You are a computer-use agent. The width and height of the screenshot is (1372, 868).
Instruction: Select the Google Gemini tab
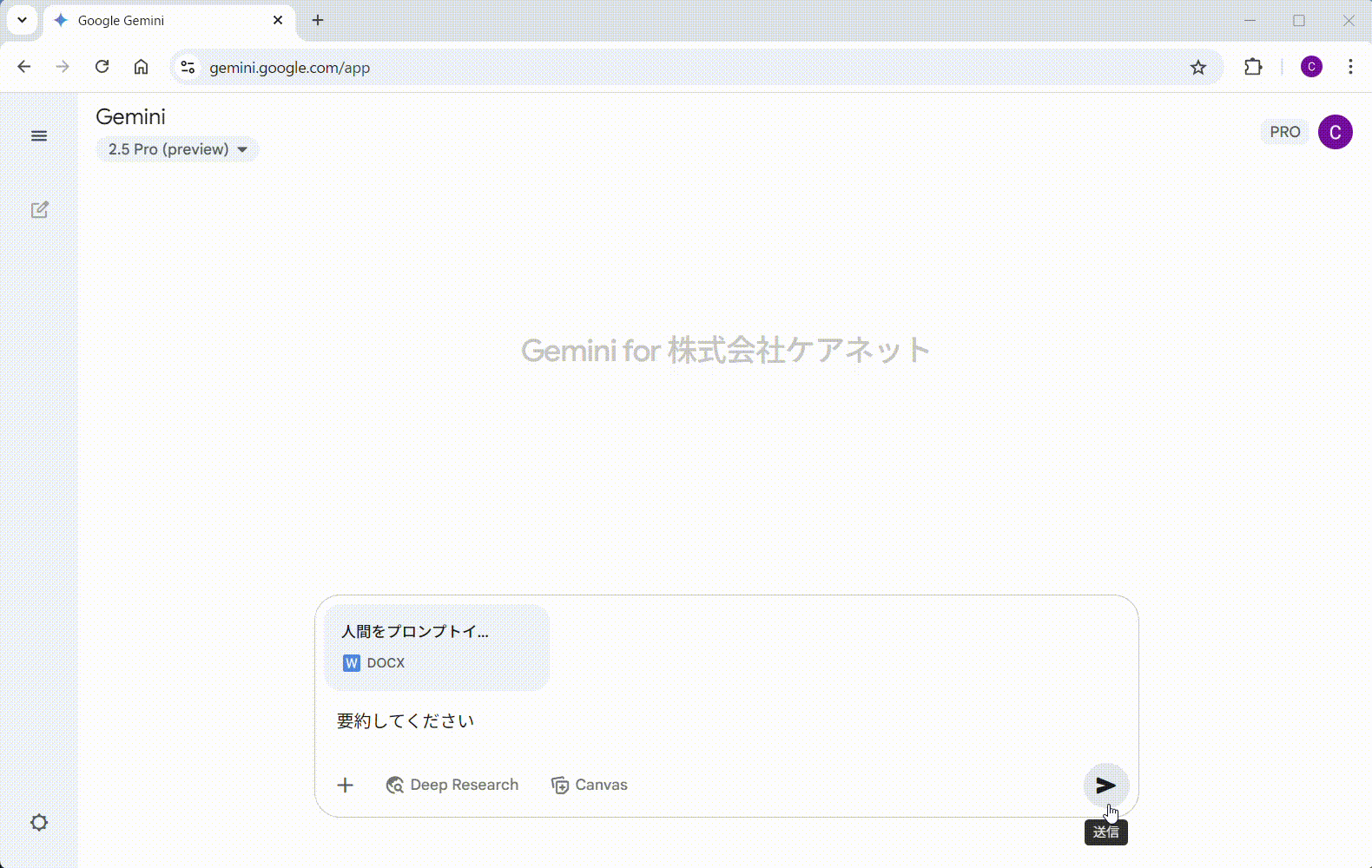pyautogui.click(x=169, y=21)
